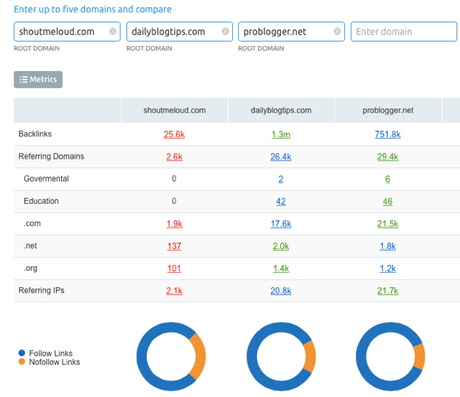Open problogger.net referring IPs 21.7k
The image size is (460, 397).
pyautogui.click(x=388, y=291)
